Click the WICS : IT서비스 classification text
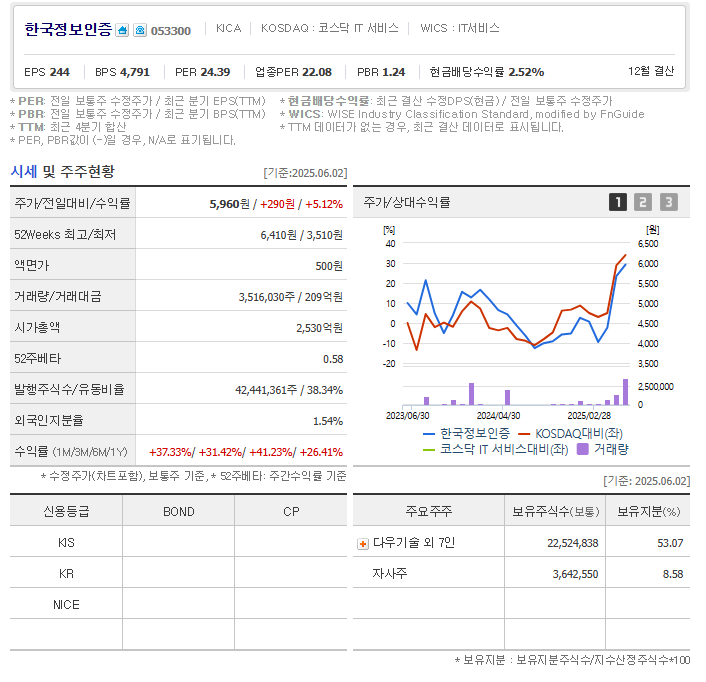706x682 pixels. click(460, 28)
